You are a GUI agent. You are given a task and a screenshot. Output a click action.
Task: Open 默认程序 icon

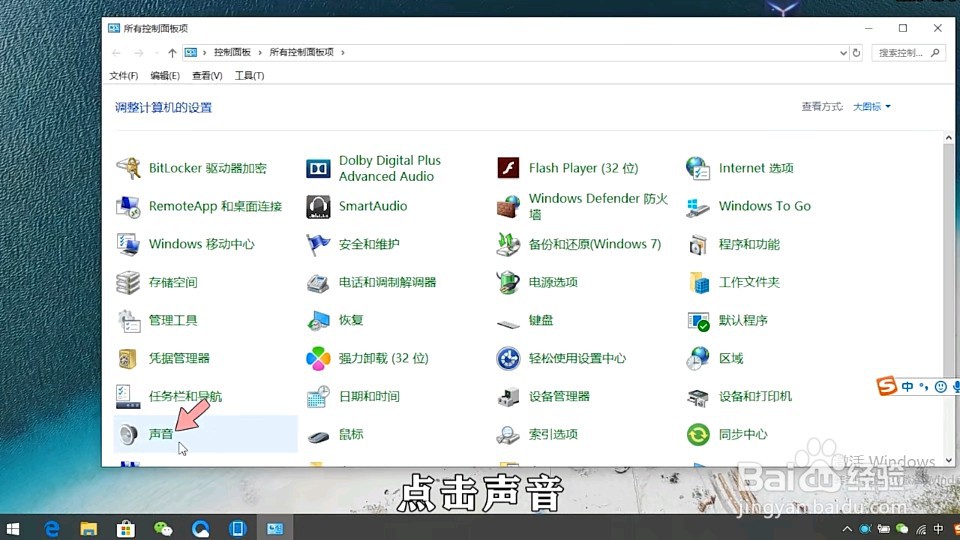698,321
